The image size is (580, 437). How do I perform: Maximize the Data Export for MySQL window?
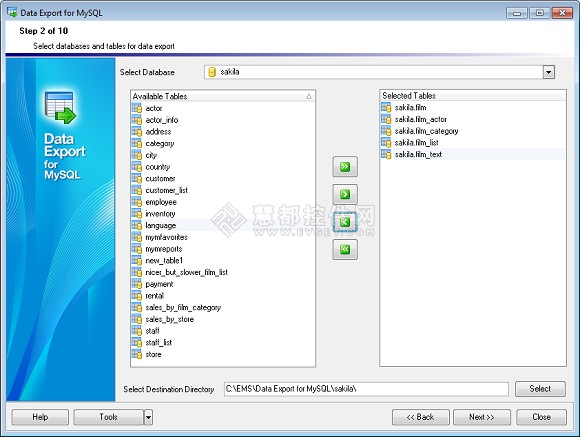(x=540, y=13)
